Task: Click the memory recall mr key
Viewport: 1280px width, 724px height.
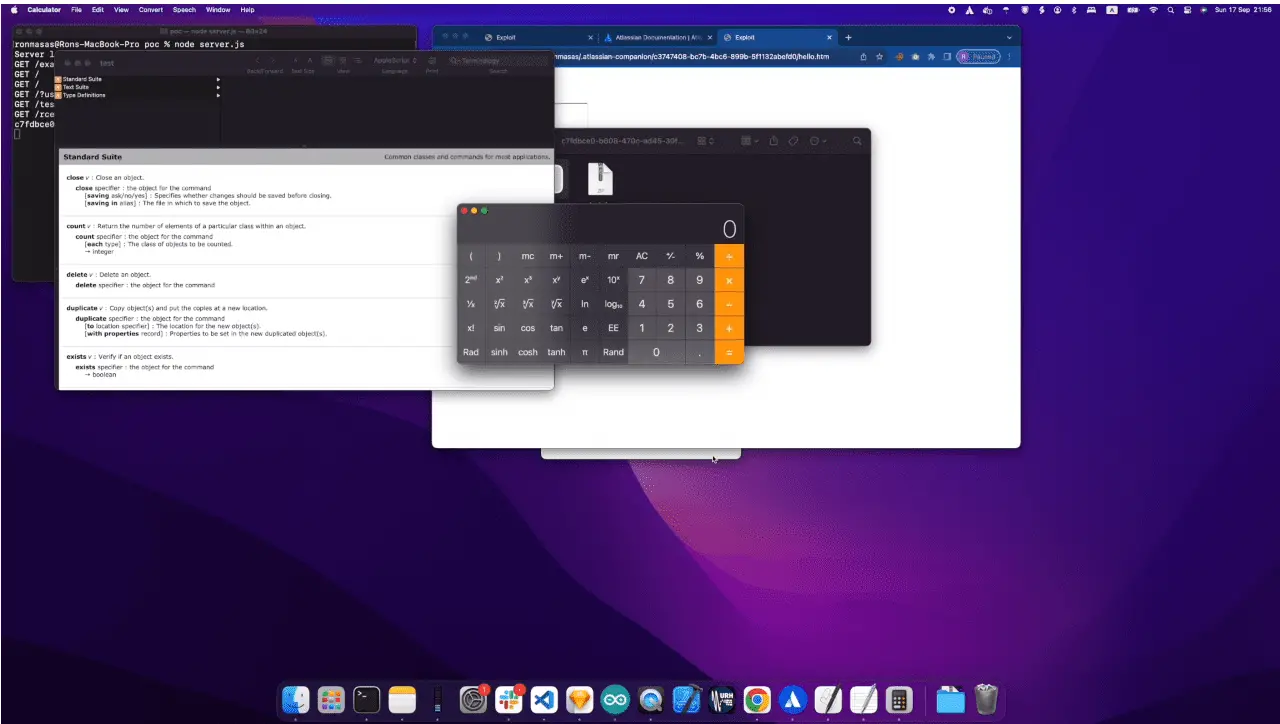Action: click(x=614, y=256)
